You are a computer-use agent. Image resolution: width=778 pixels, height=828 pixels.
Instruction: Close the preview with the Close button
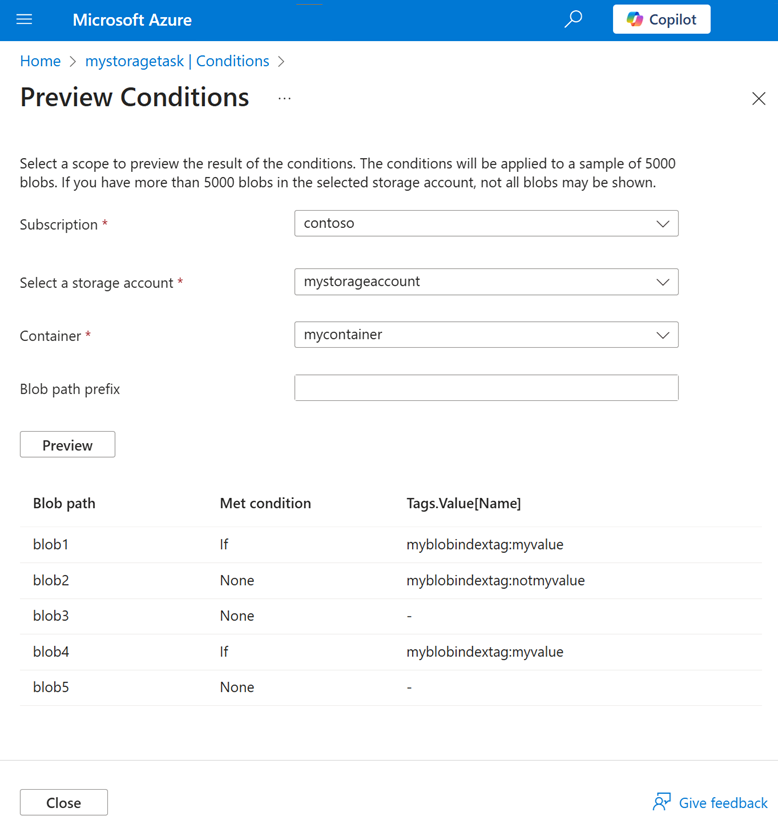point(63,802)
